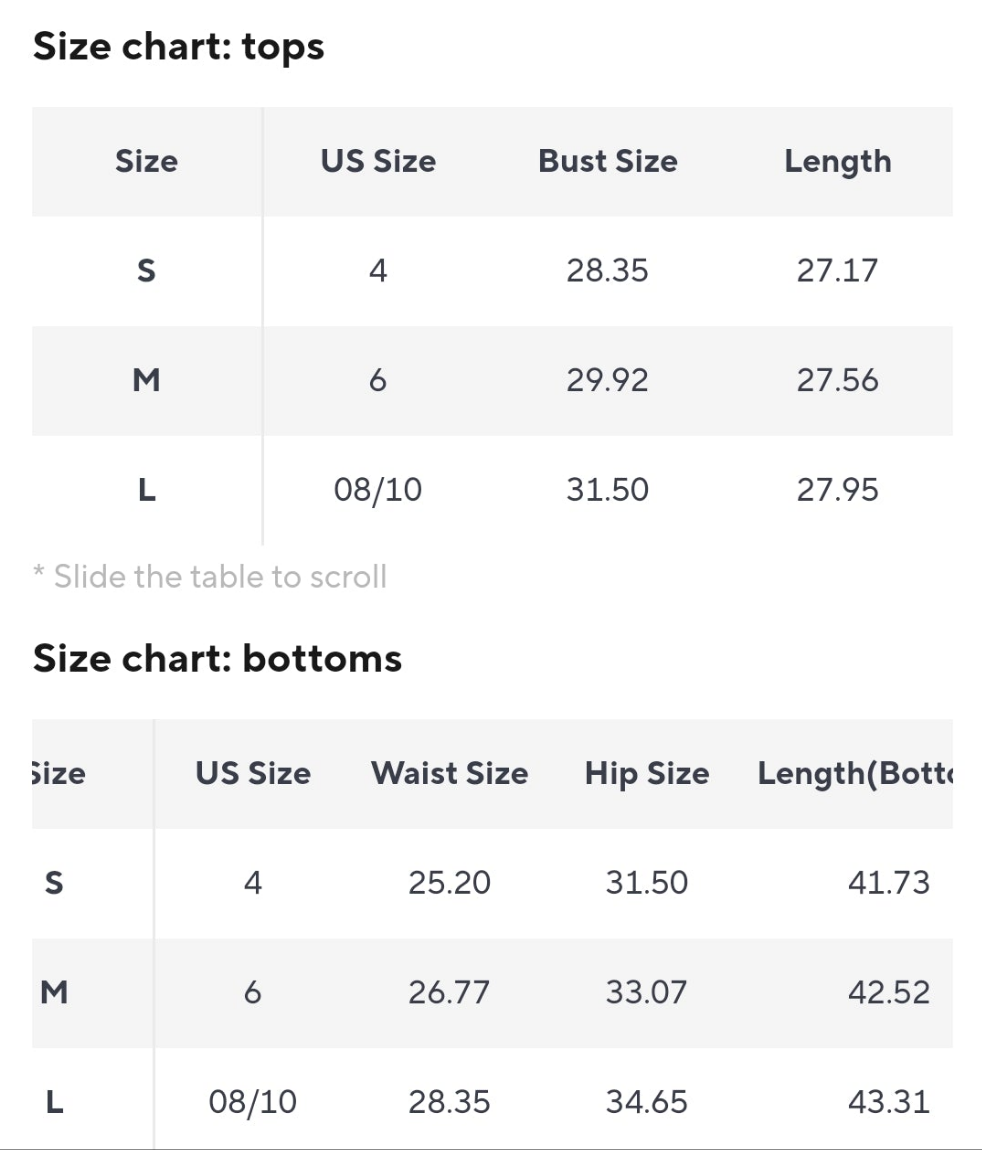This screenshot has height=1150, width=982.
Task: Click the US Size header in bottoms chart
Action: (253, 773)
